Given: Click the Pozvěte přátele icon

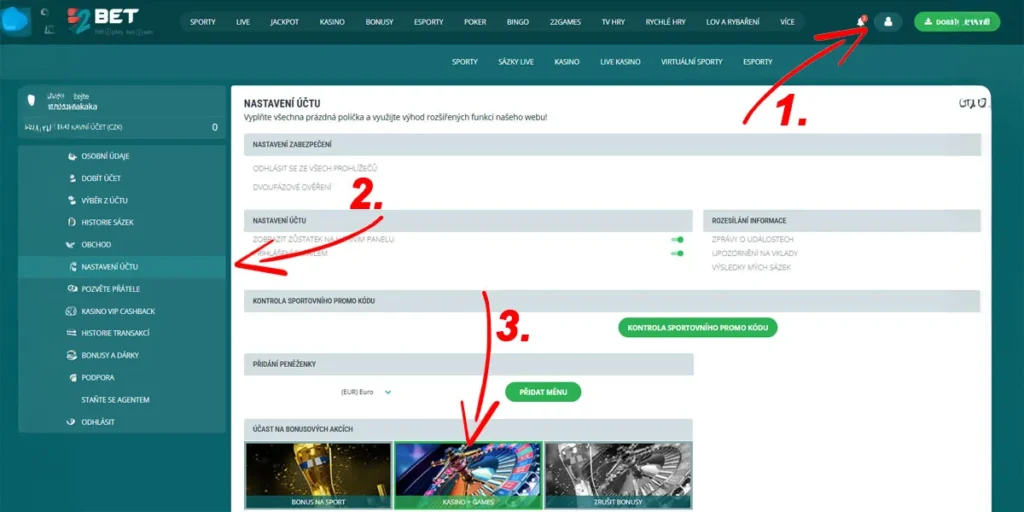Looking at the screenshot, I should tap(72, 289).
